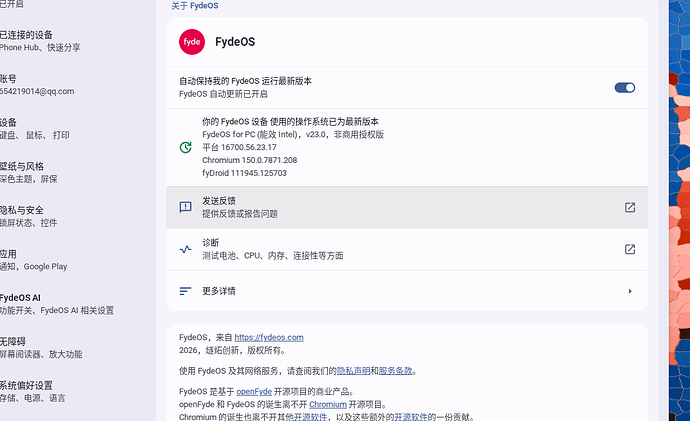Click the Phone Hub、快速分享 subtitle
Image resolution: width=690 pixels, height=421 pixels.
[40, 48]
